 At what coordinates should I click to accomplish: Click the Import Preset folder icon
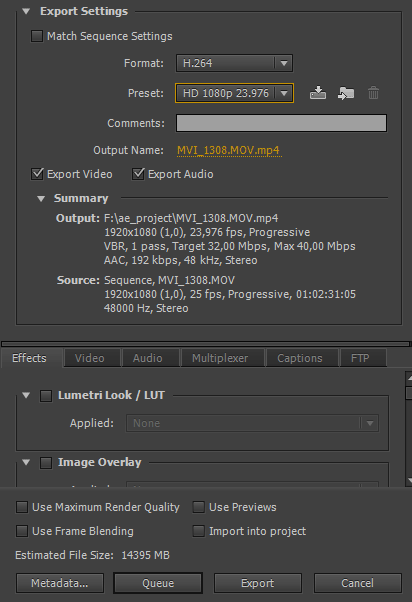(346, 93)
